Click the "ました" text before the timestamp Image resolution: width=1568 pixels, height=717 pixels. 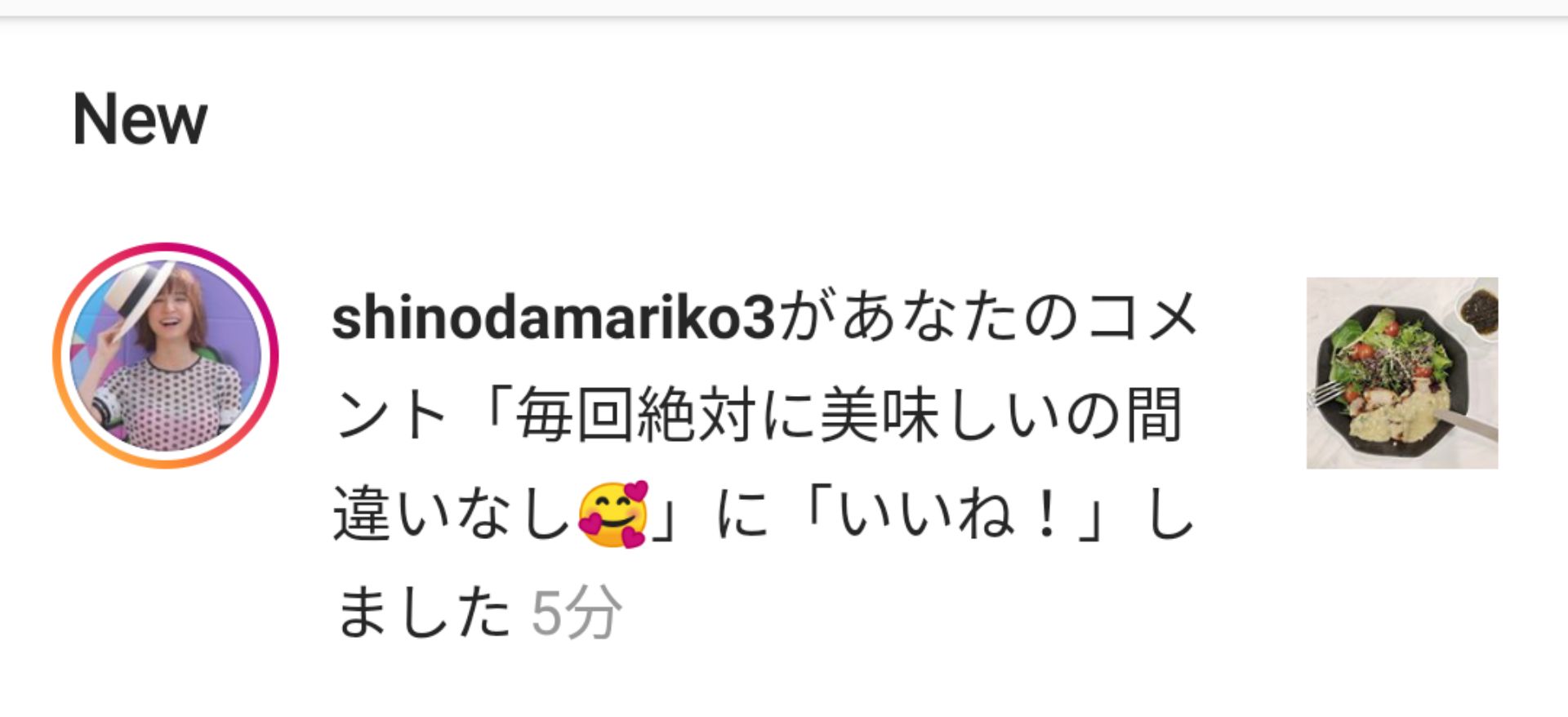tap(421, 612)
